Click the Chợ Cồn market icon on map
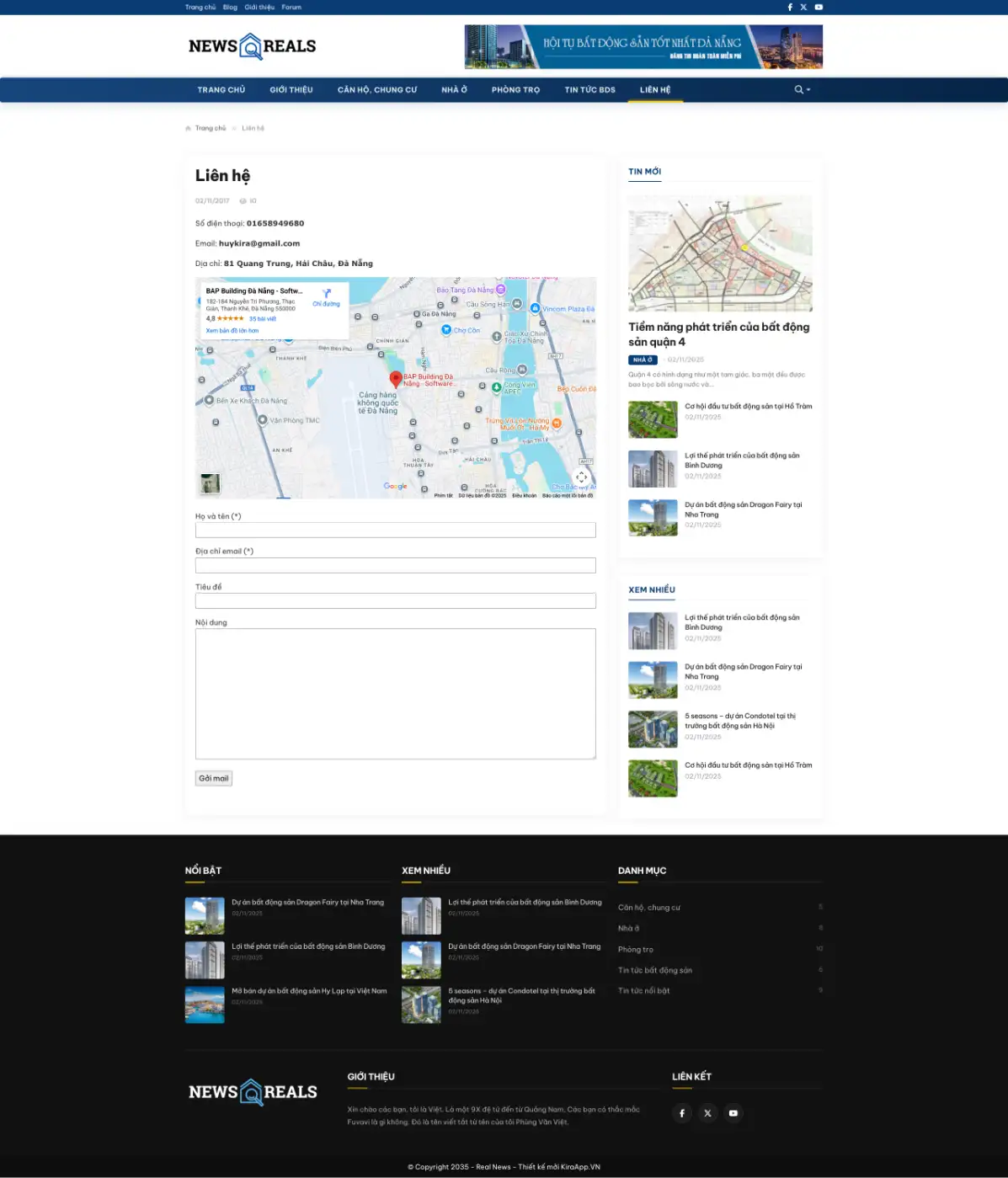The image size is (1008, 1178). (446, 330)
